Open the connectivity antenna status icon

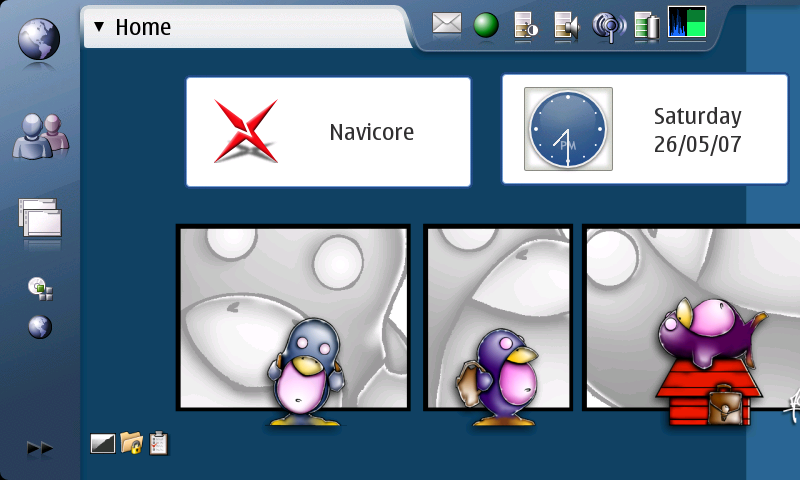[609, 27]
